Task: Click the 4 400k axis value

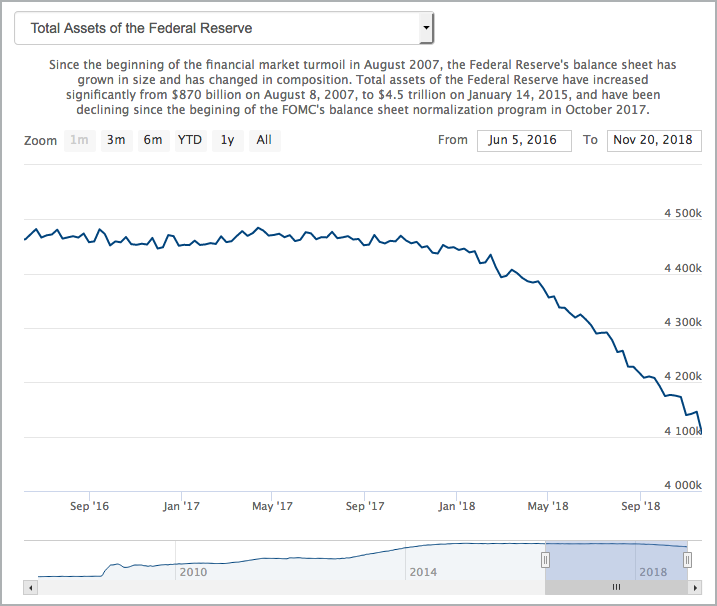Action: pos(683,268)
